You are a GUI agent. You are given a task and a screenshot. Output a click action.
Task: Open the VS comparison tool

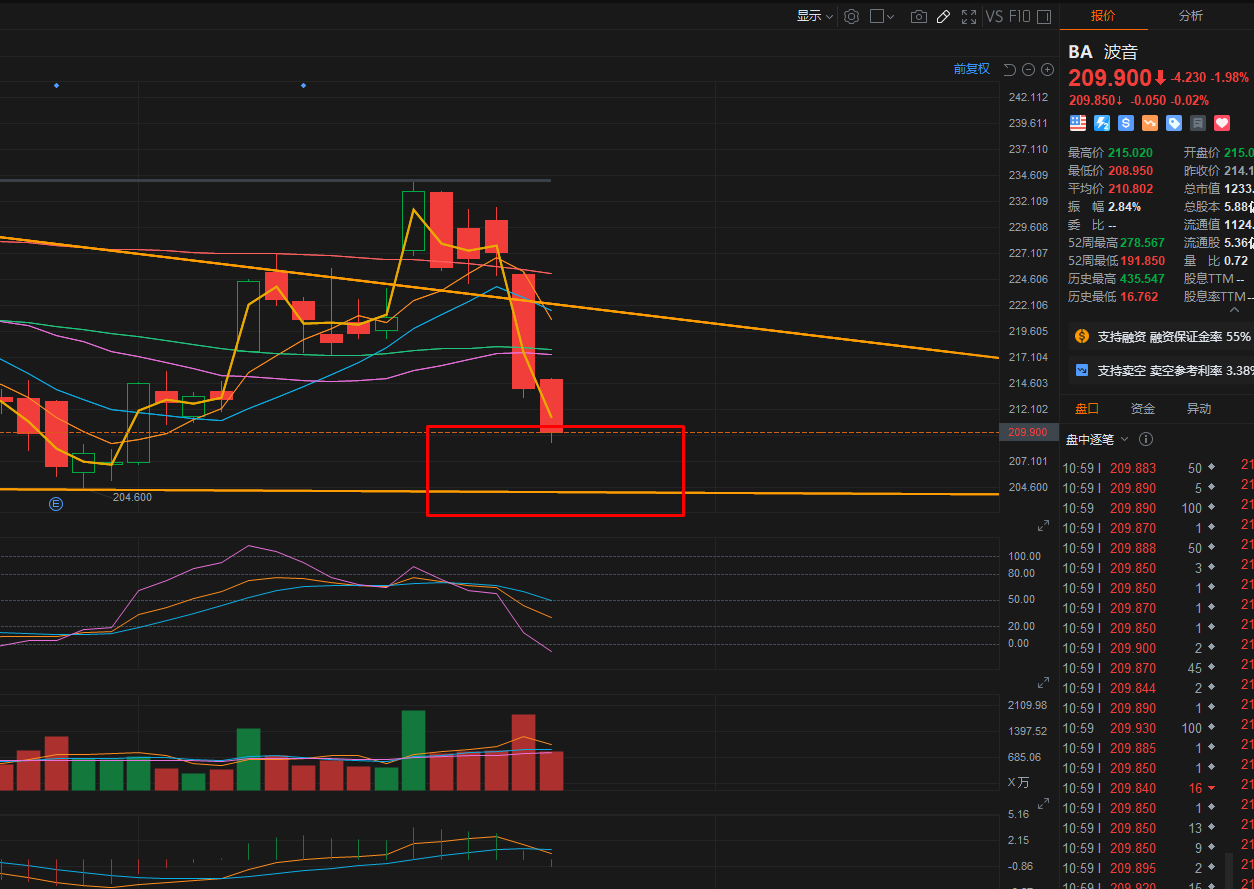click(994, 16)
